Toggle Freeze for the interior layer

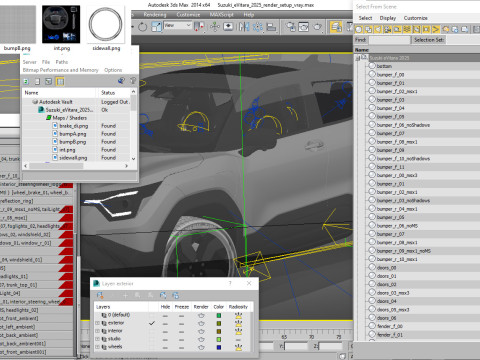[181, 332]
